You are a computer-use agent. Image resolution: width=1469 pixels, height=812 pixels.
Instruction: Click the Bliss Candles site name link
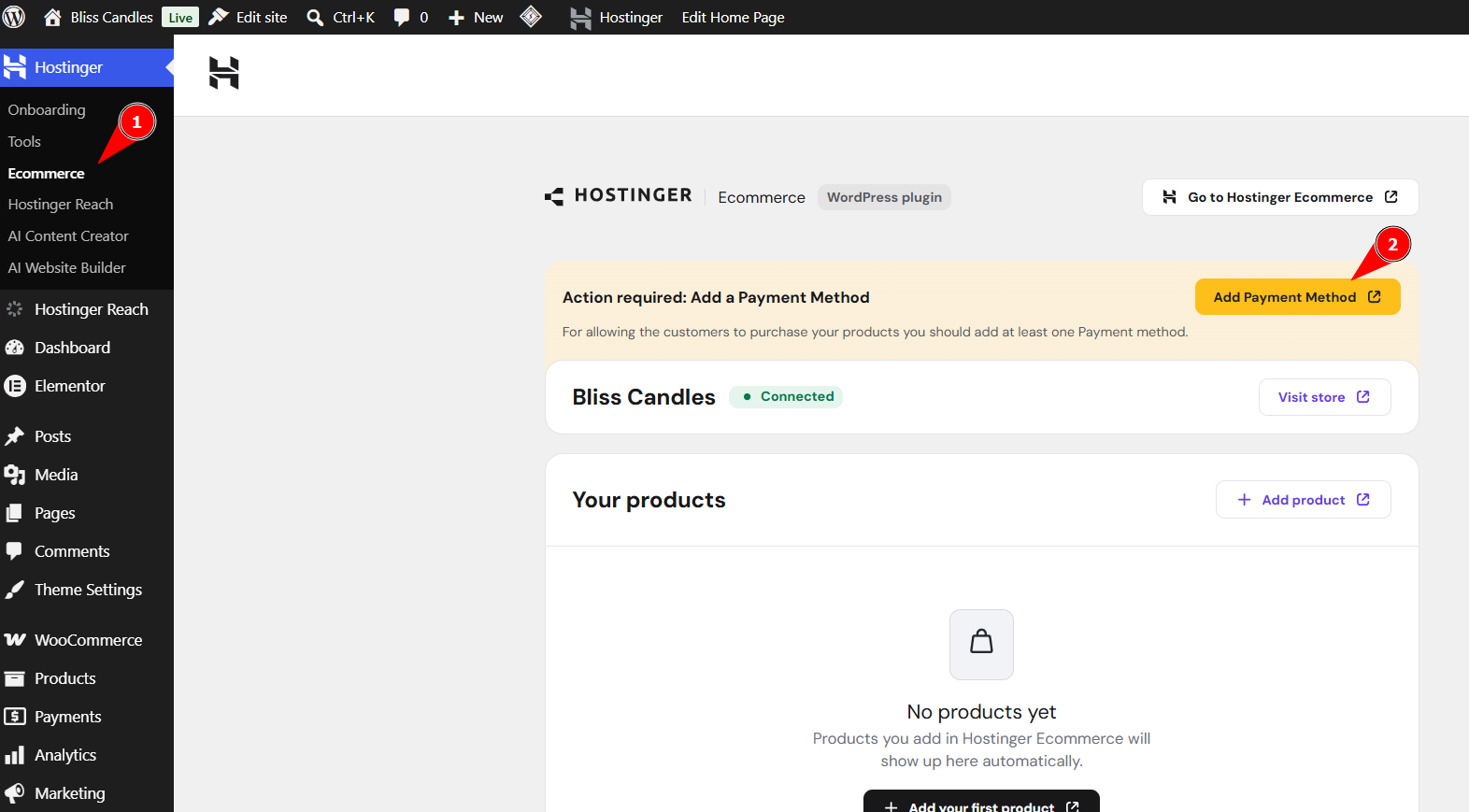pos(111,18)
